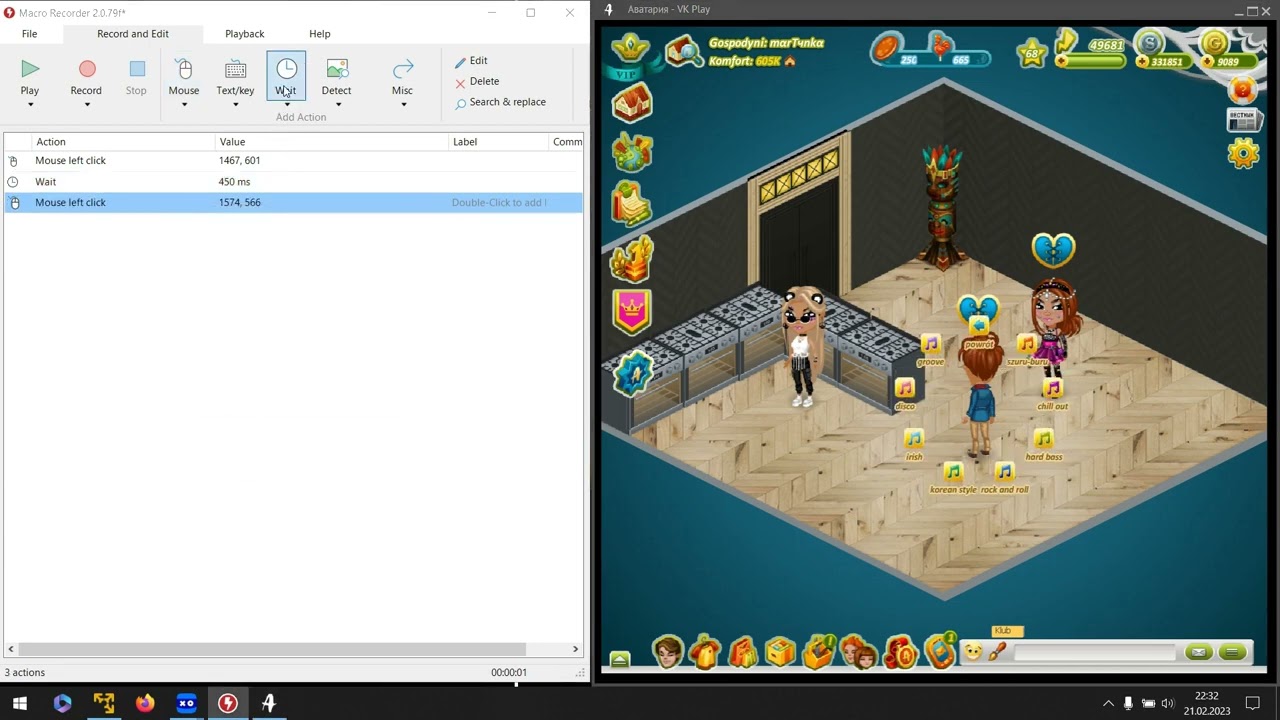
Task: Click the chill out dance icon
Action: coord(1052,388)
